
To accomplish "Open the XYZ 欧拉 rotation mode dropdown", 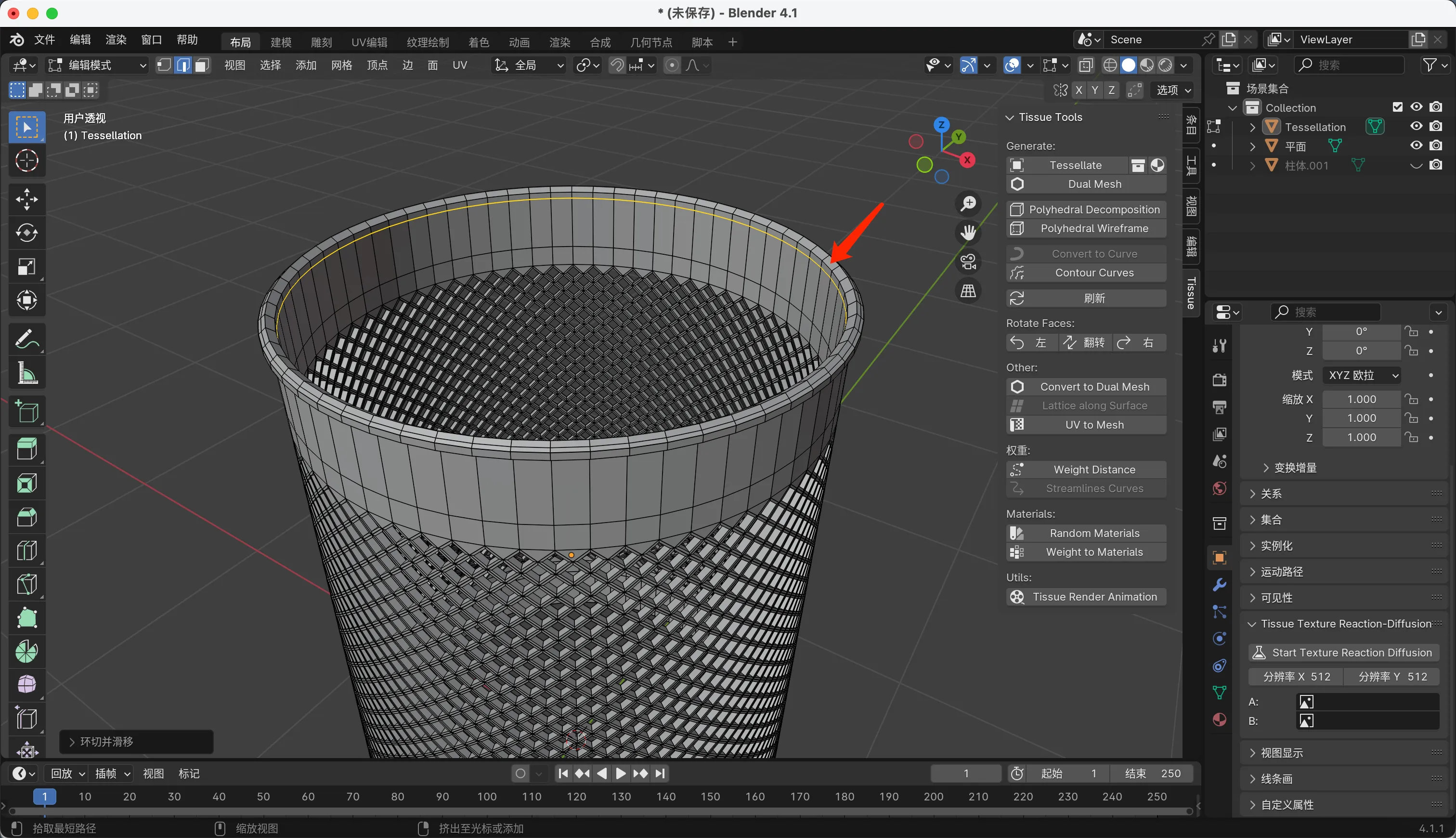I will tap(1361, 375).
